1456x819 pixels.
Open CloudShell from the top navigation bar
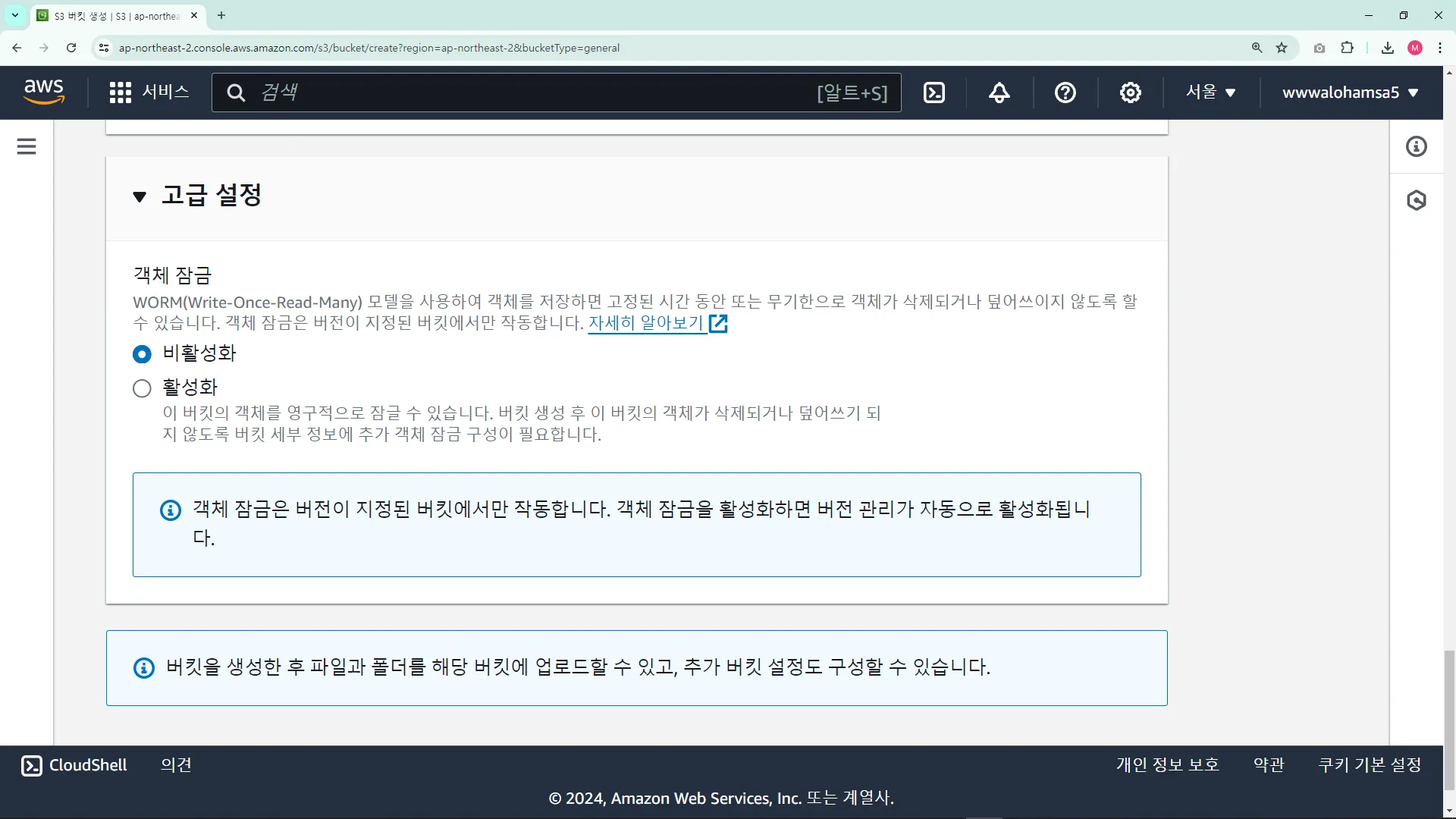click(934, 93)
